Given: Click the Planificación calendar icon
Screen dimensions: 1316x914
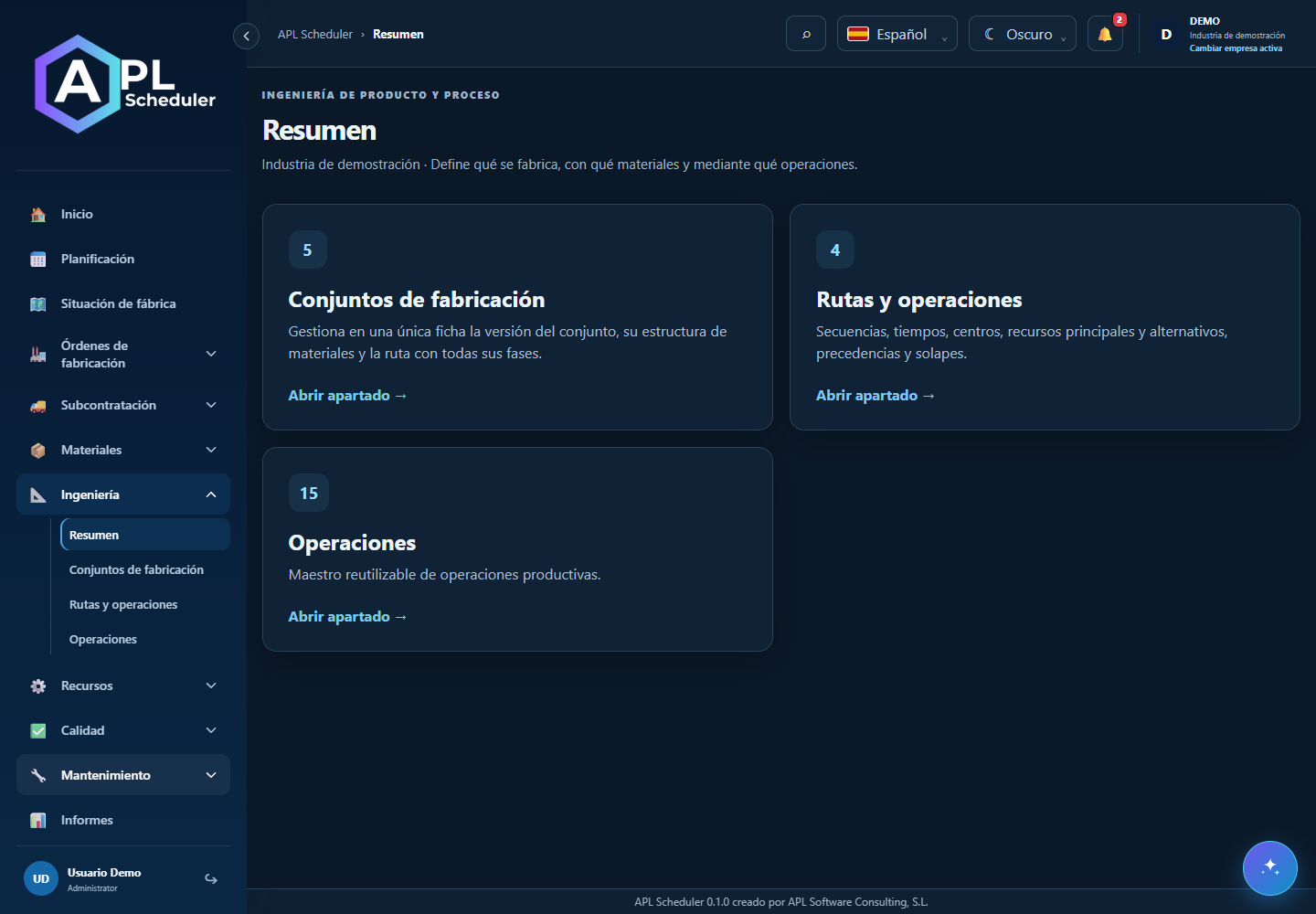Looking at the screenshot, I should (37, 260).
